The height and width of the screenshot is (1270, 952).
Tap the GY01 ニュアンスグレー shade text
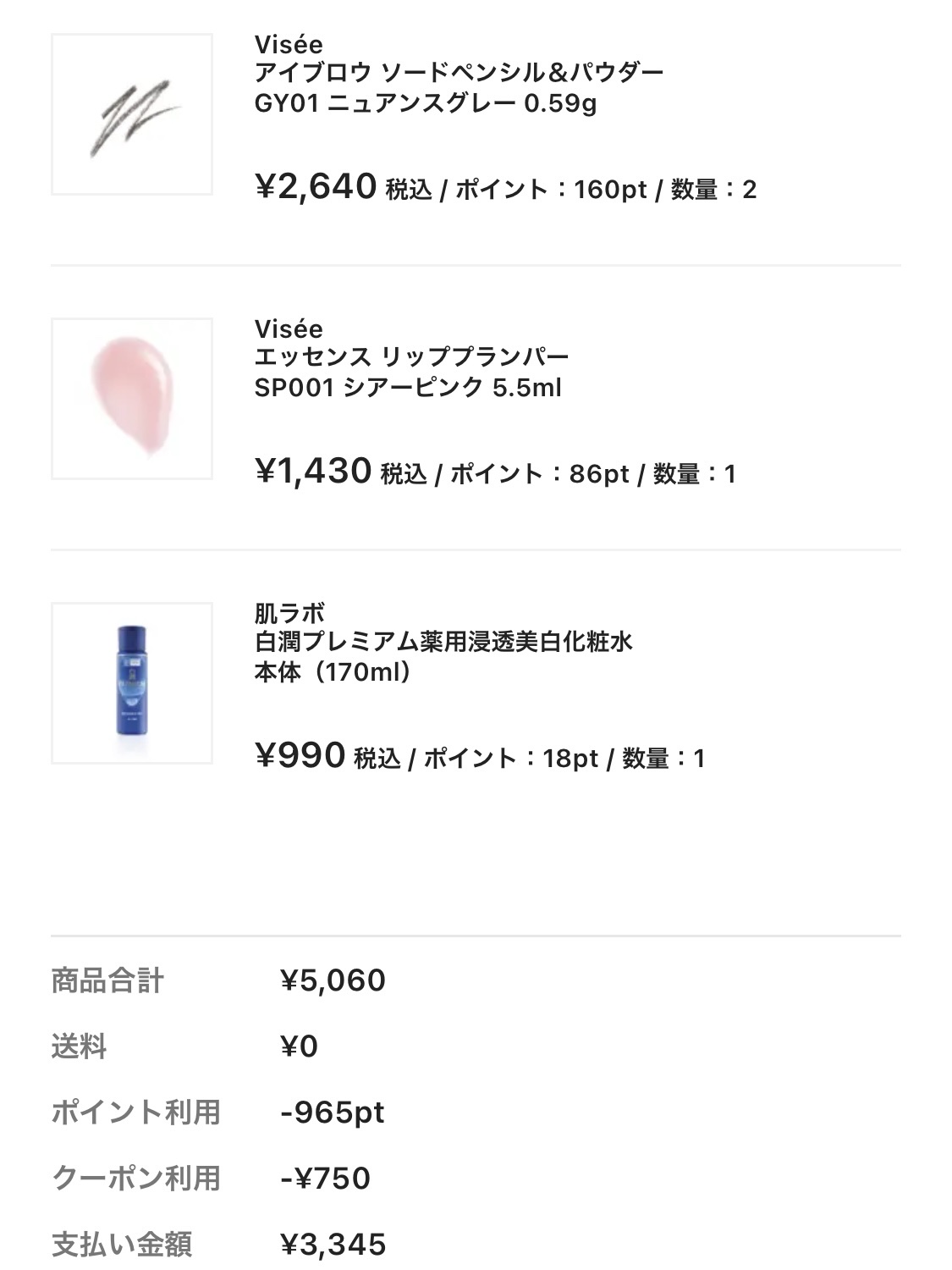425,104
